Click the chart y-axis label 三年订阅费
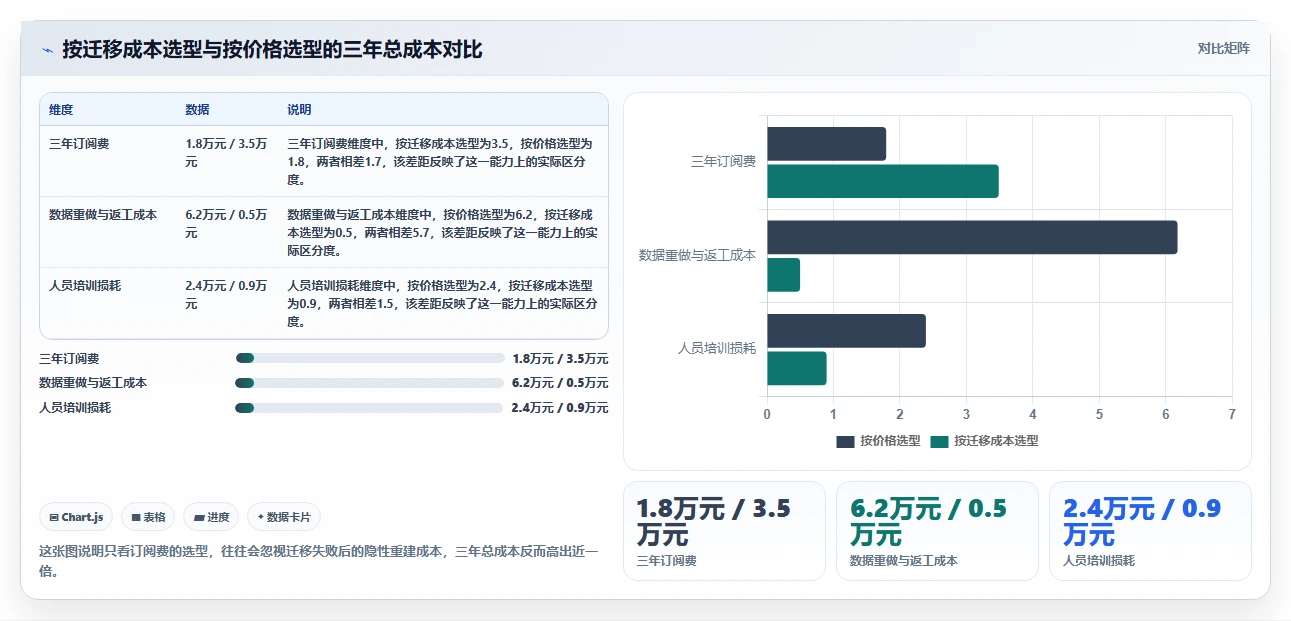The image size is (1291, 621). pos(723,161)
